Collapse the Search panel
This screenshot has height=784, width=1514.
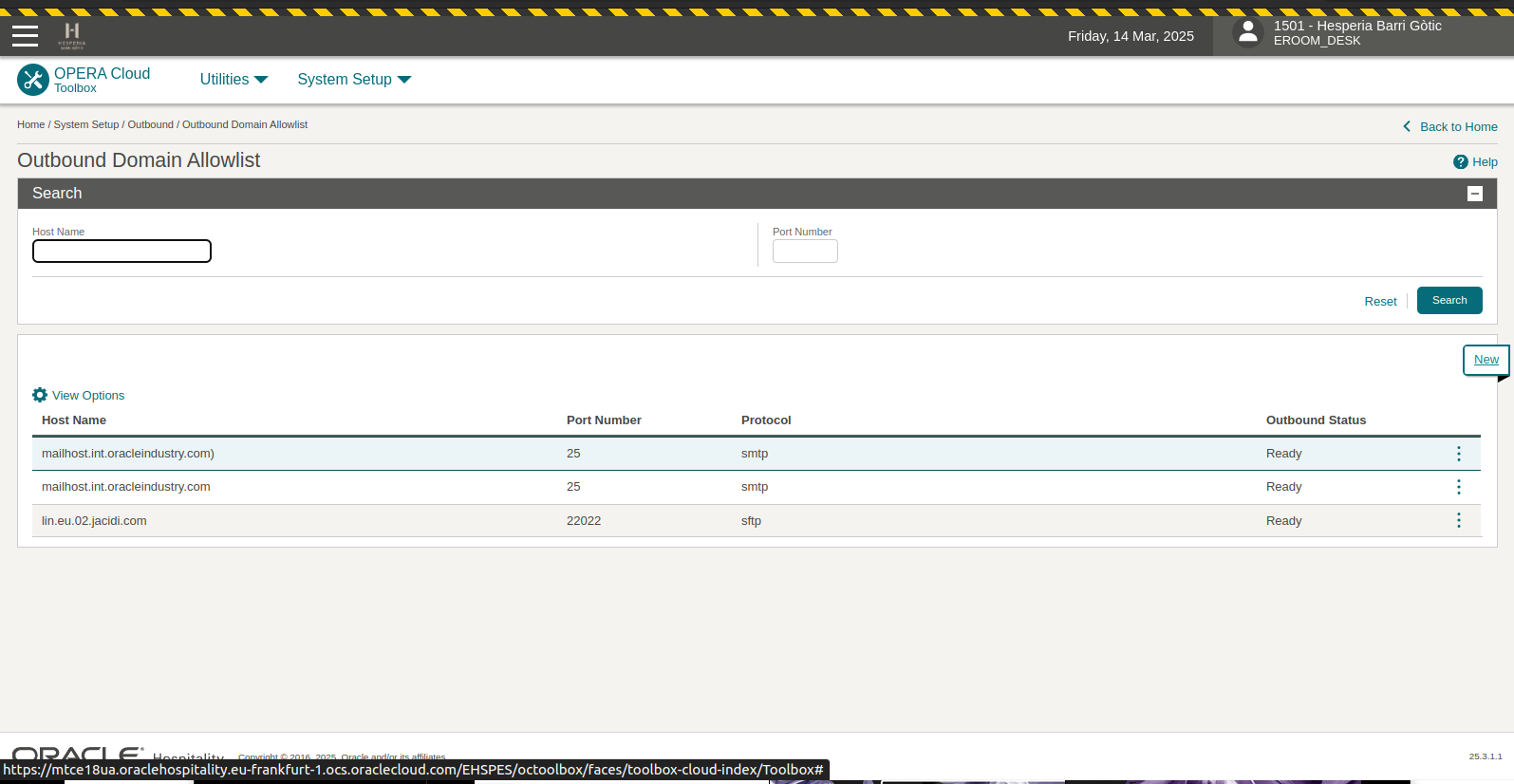pos(1474,194)
